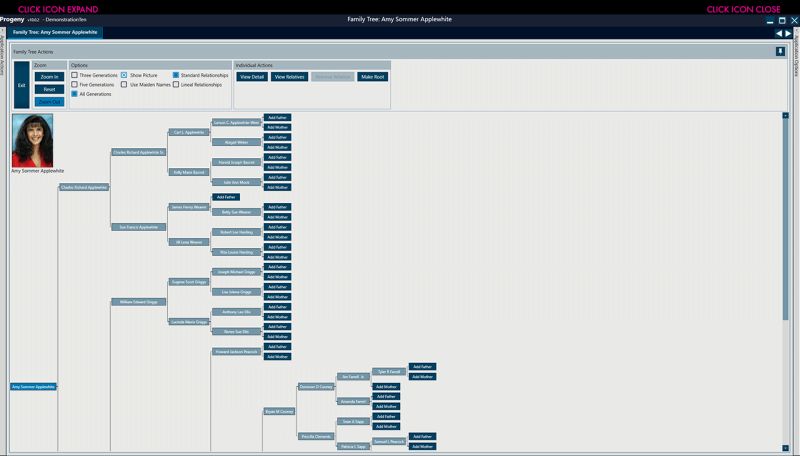Select Abigail Weber node

236,142
